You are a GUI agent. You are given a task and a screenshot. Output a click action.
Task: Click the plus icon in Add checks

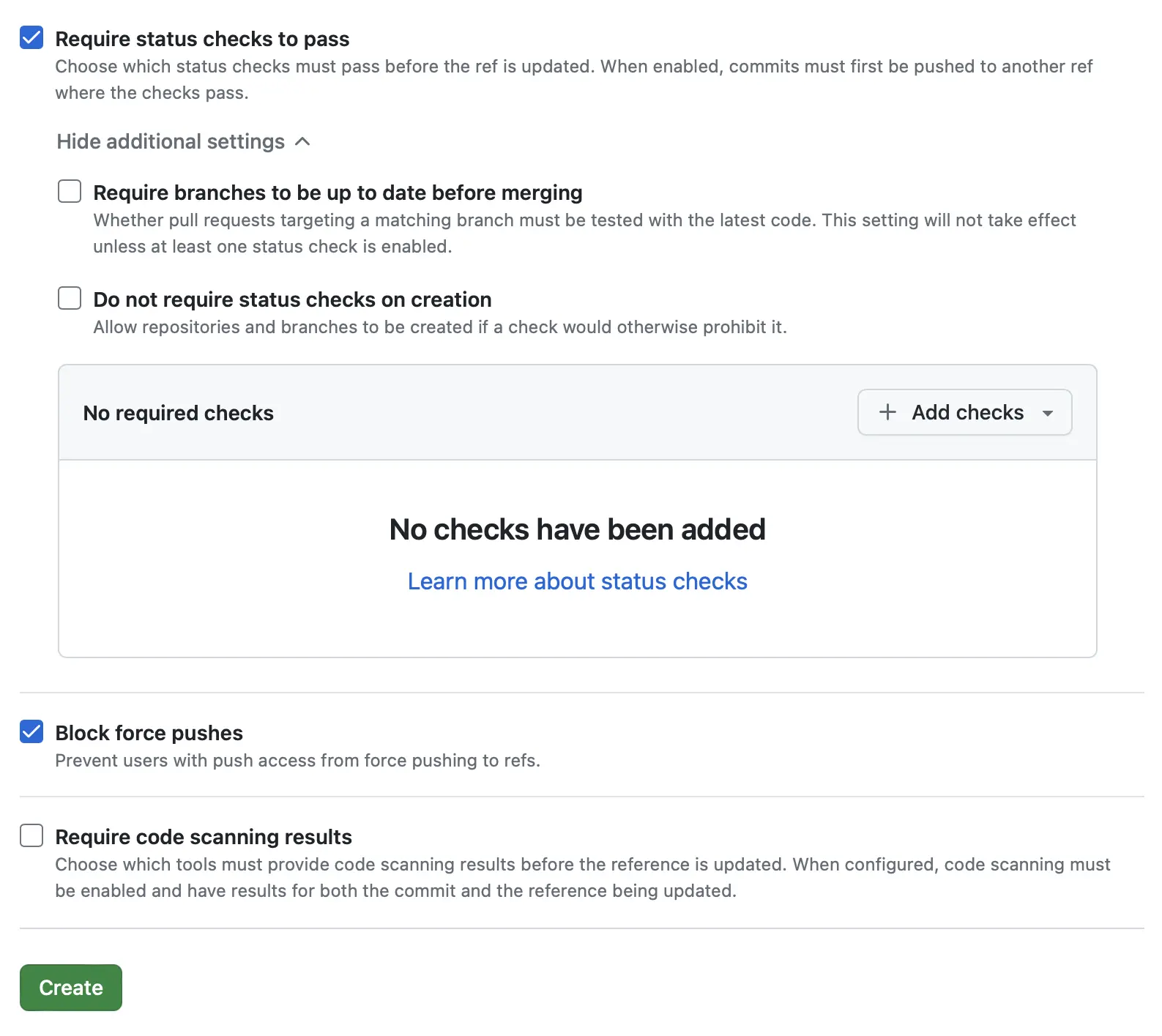(x=887, y=412)
